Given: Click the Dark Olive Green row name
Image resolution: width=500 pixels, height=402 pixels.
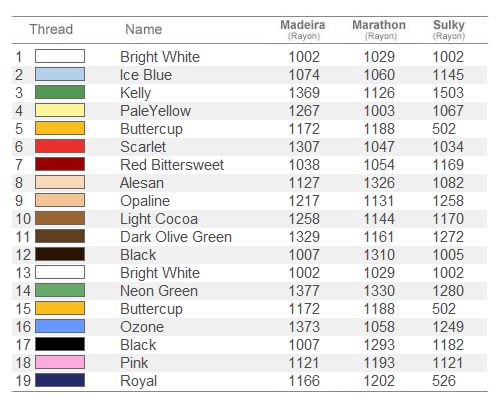Looking at the screenshot, I should tap(176, 237).
